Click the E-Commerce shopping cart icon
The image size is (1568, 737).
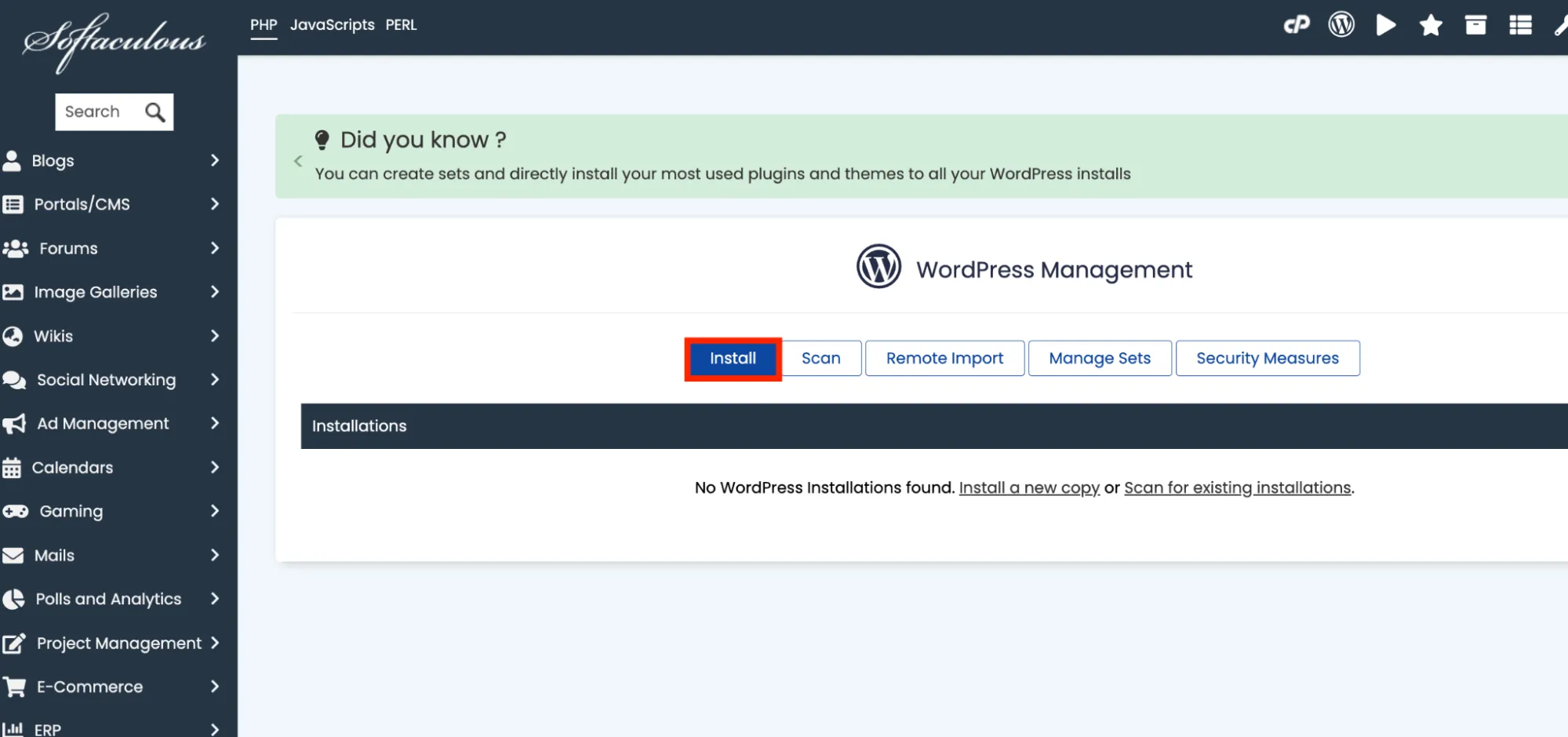[x=14, y=687]
